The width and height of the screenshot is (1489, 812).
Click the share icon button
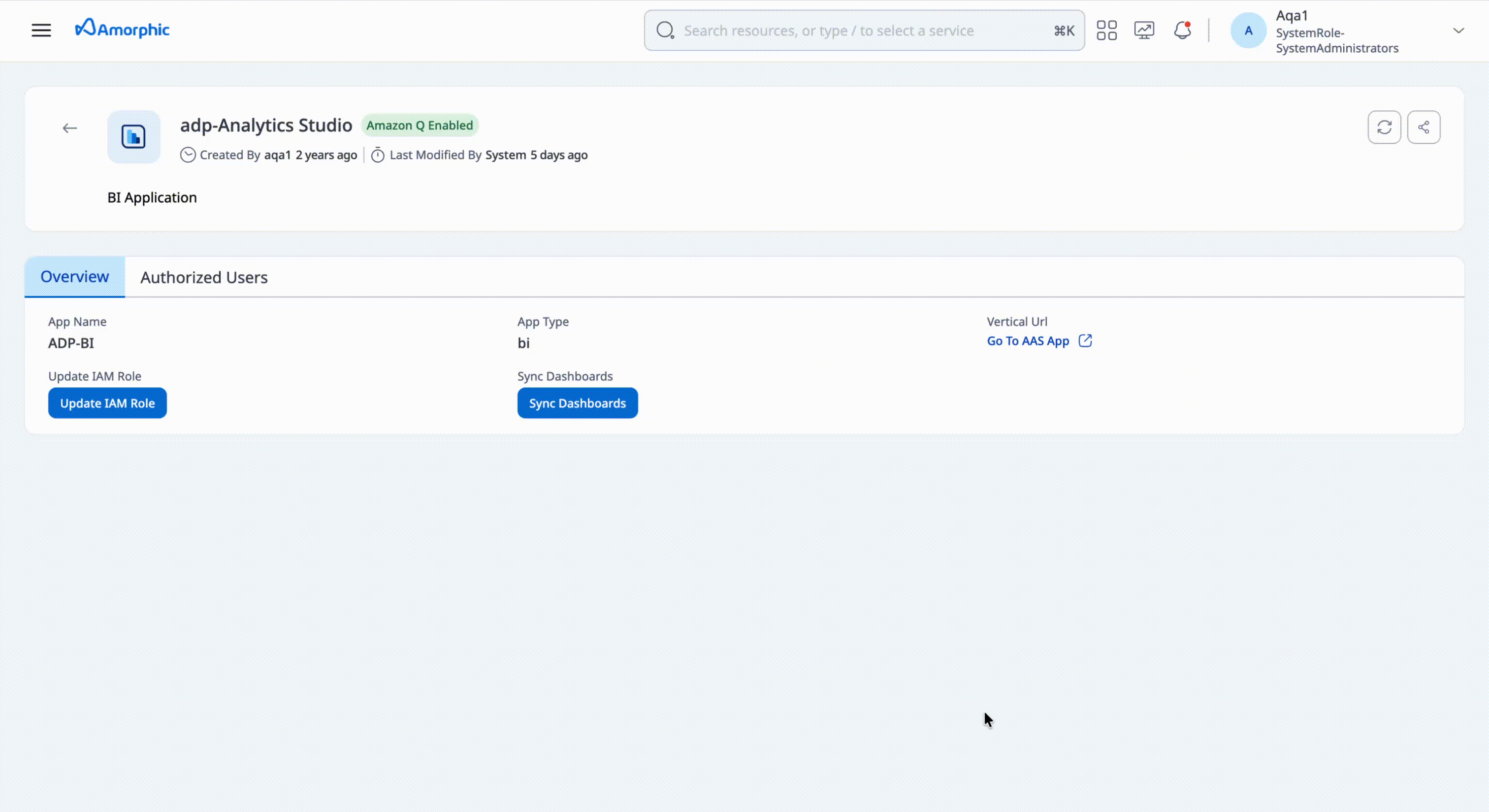[1423, 127]
